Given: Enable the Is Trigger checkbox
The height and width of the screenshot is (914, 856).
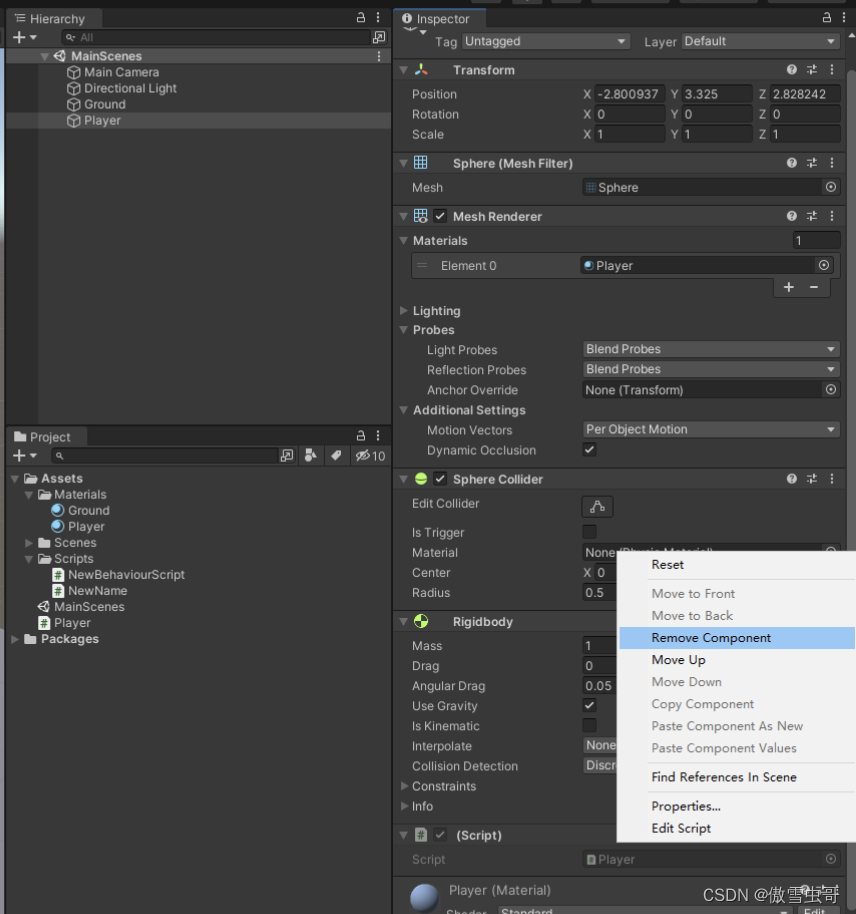Looking at the screenshot, I should [x=590, y=532].
